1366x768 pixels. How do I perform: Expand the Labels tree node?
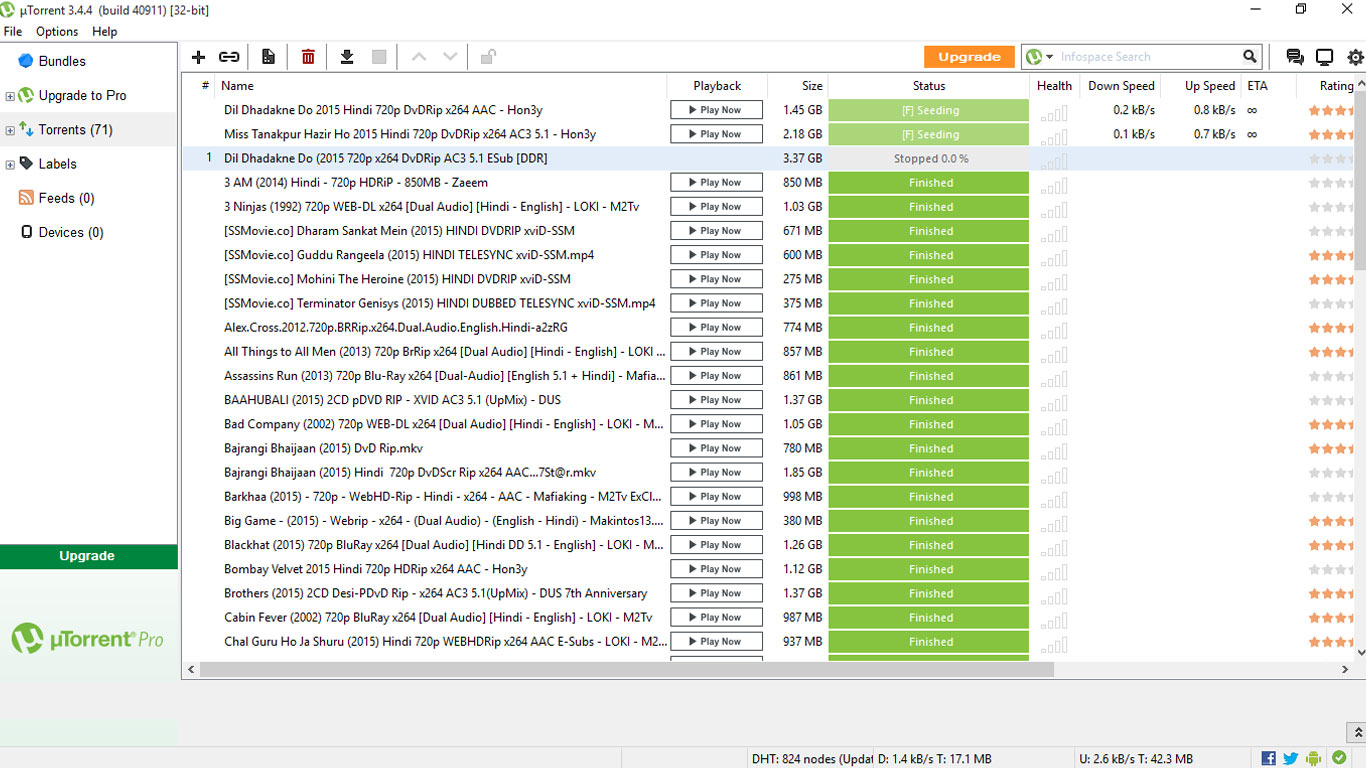10,164
